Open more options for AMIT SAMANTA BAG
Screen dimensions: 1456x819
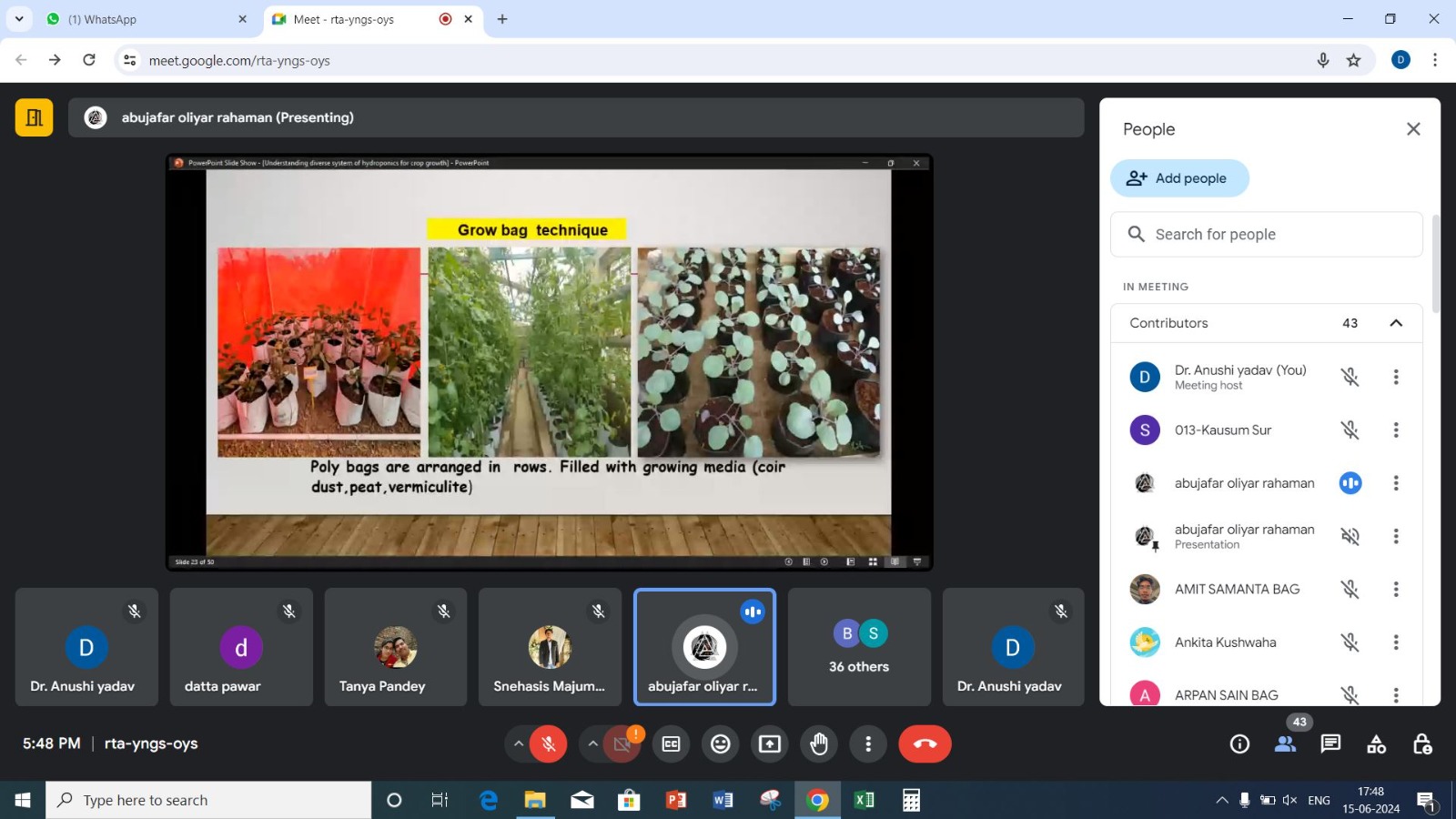1396,590
